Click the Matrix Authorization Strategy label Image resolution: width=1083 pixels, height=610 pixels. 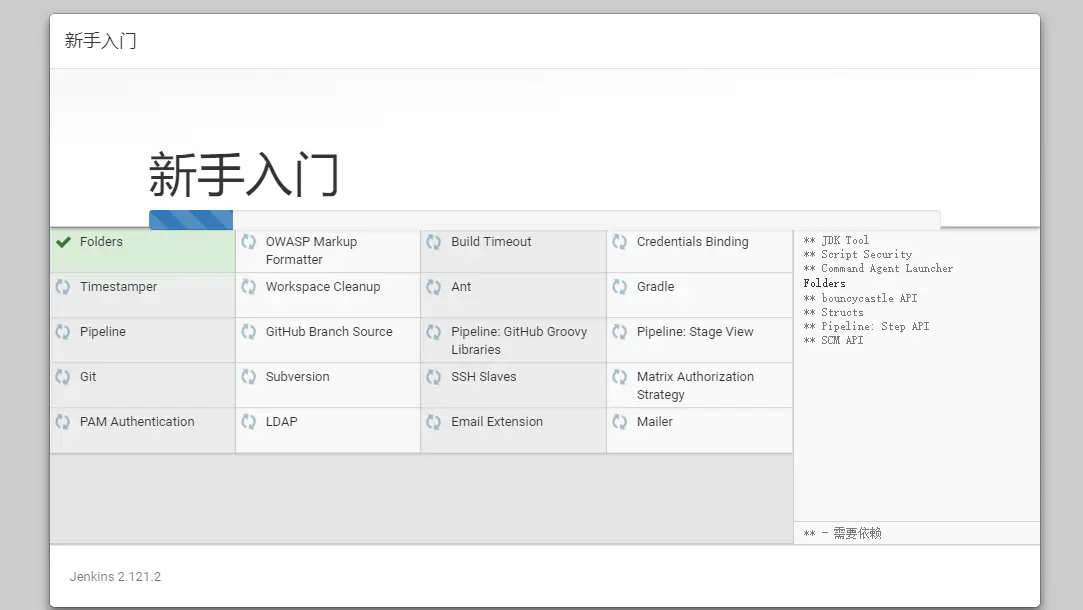pos(695,385)
